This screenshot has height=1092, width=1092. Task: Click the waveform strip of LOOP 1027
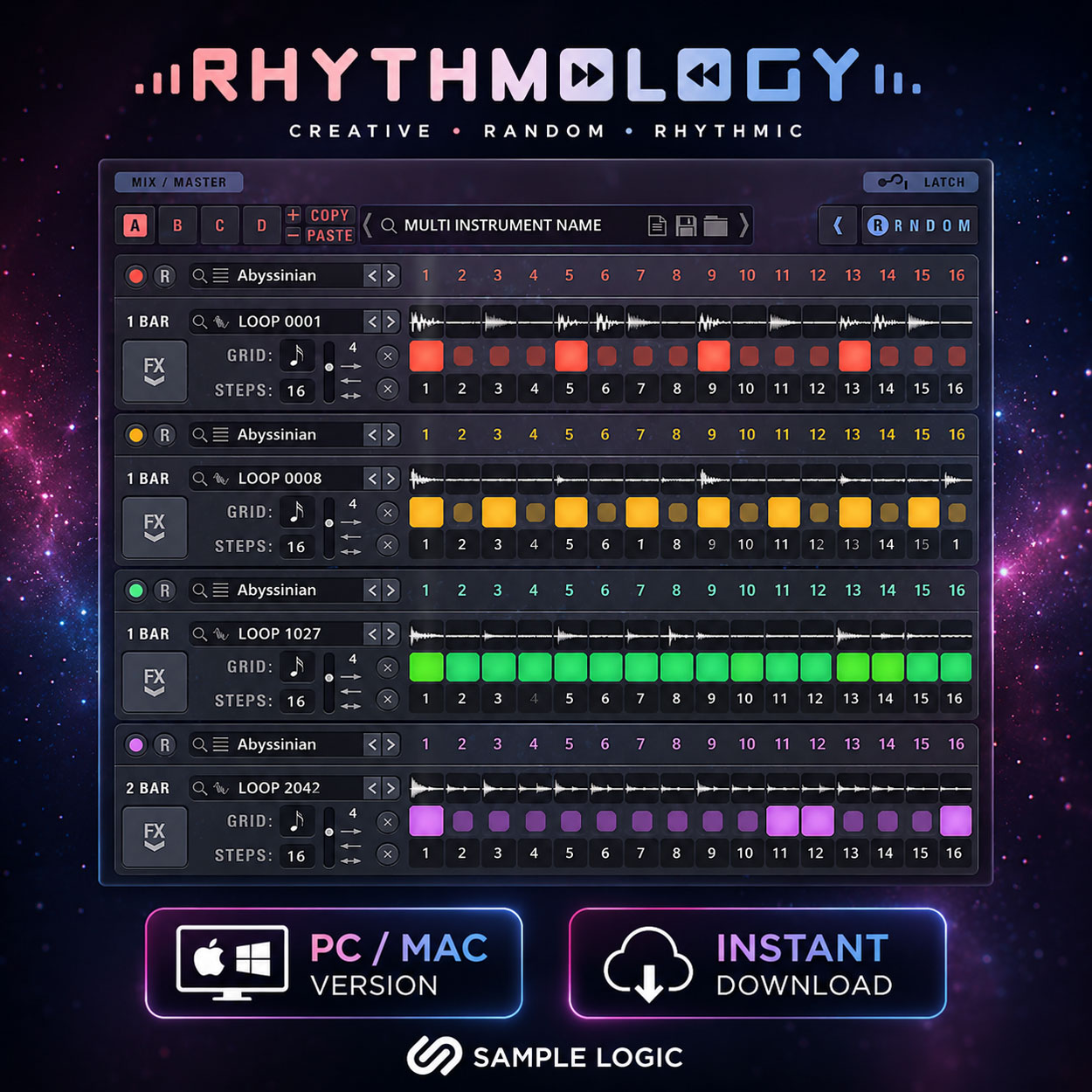click(x=691, y=633)
